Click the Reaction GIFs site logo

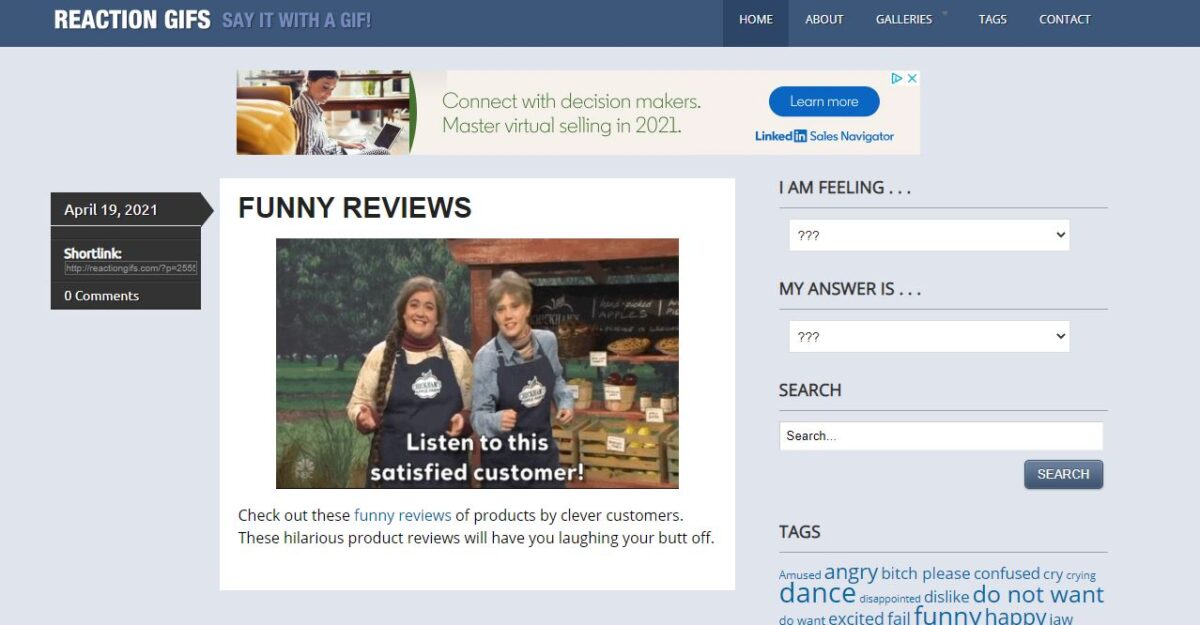[132, 20]
